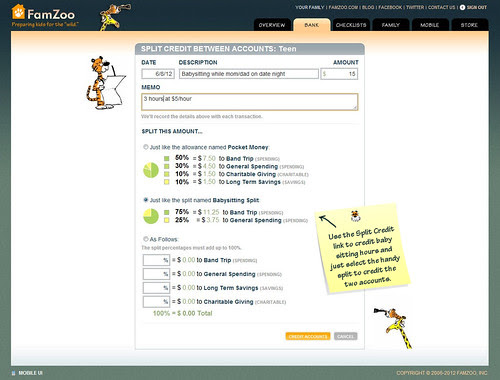The height and width of the screenshot is (380, 500).
Task: Click the Pocket Money allowance pie chart
Action: pyautogui.click(x=151, y=170)
